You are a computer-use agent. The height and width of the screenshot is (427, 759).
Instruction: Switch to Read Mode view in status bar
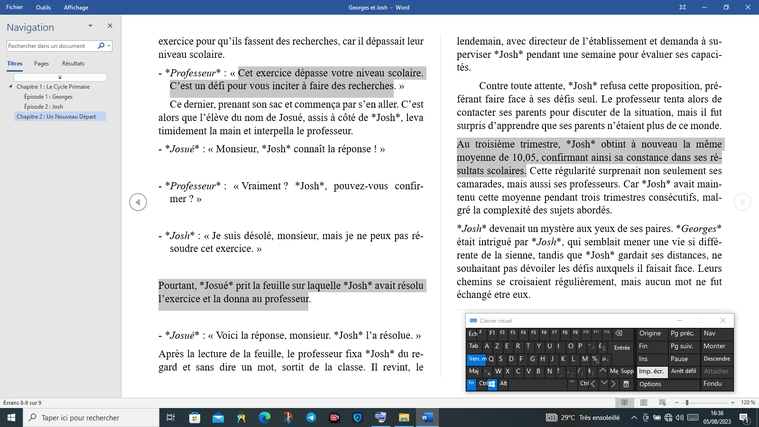click(624, 403)
